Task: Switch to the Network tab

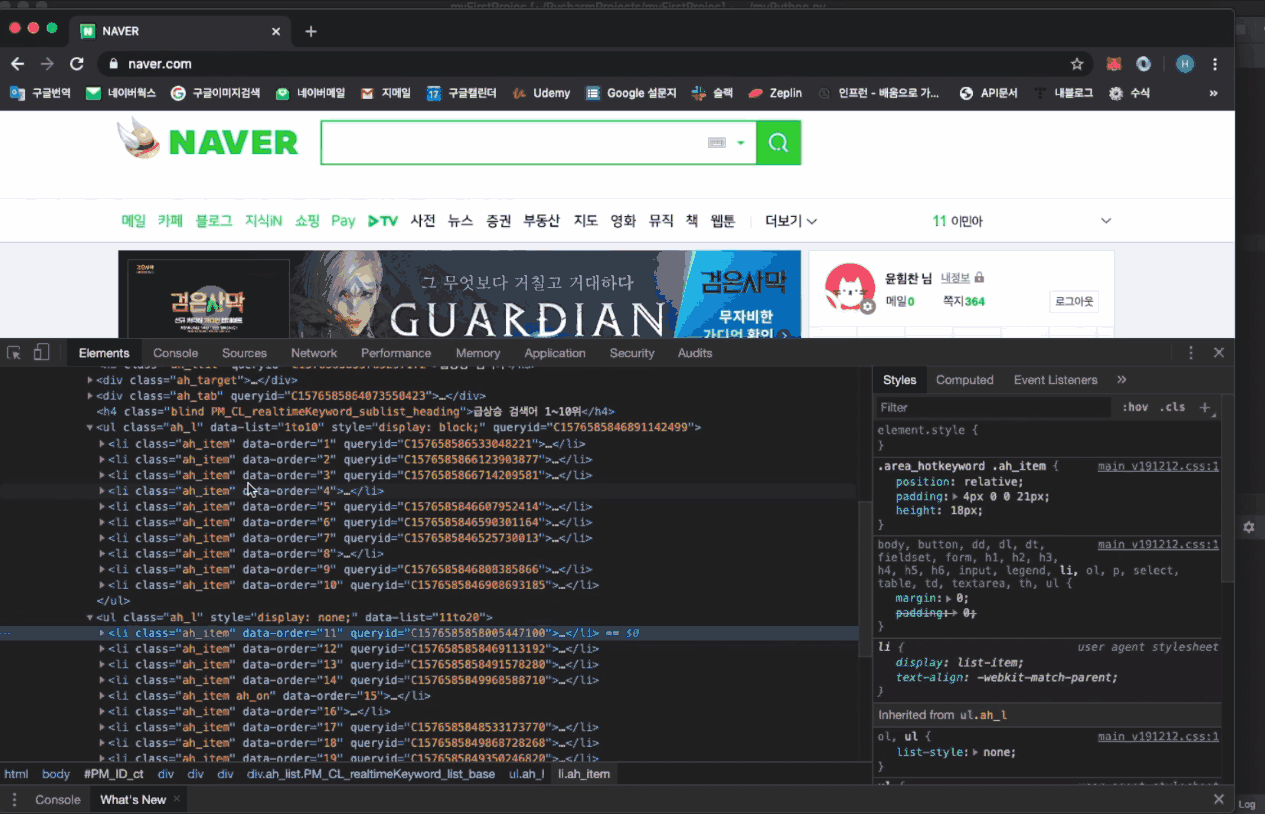Action: pos(314,353)
